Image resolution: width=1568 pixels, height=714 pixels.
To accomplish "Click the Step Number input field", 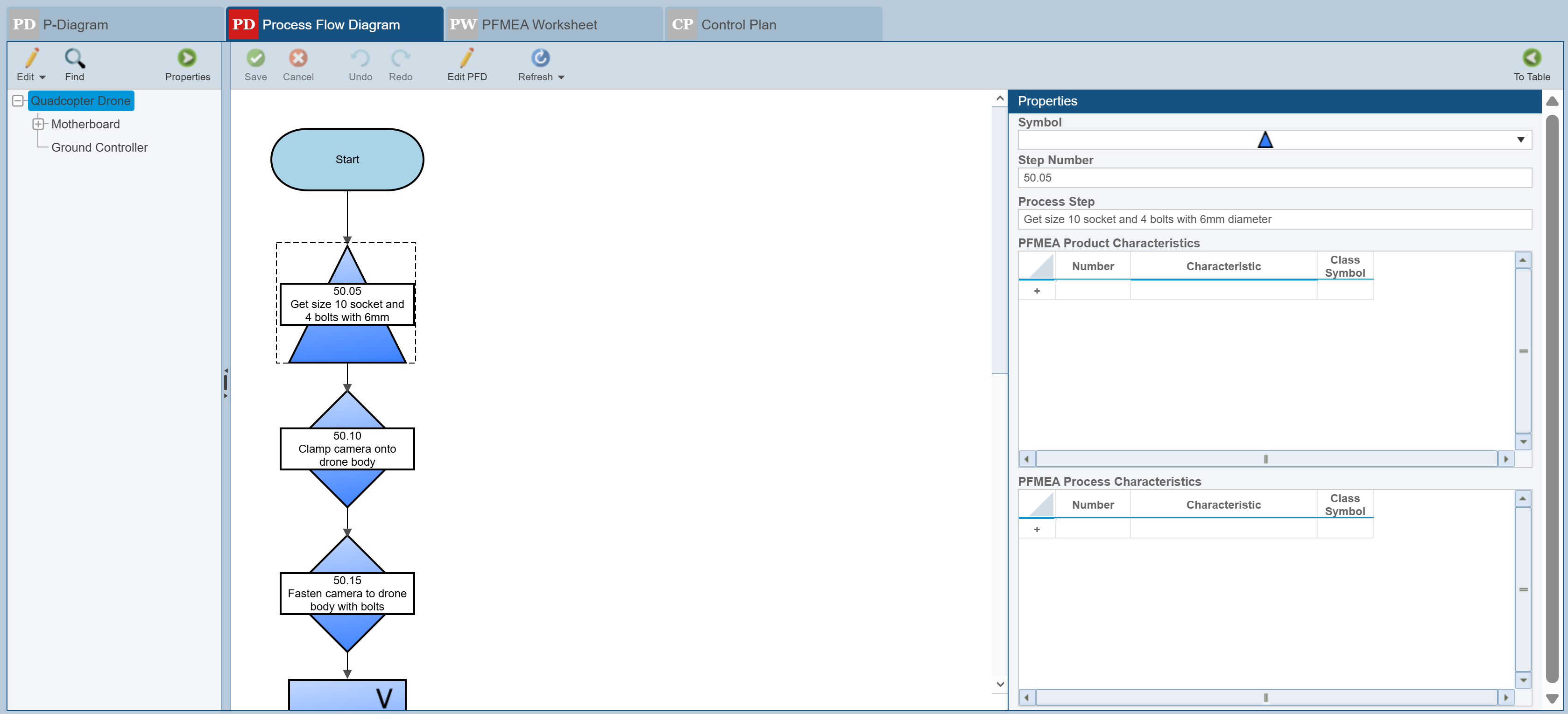I will click(1274, 178).
